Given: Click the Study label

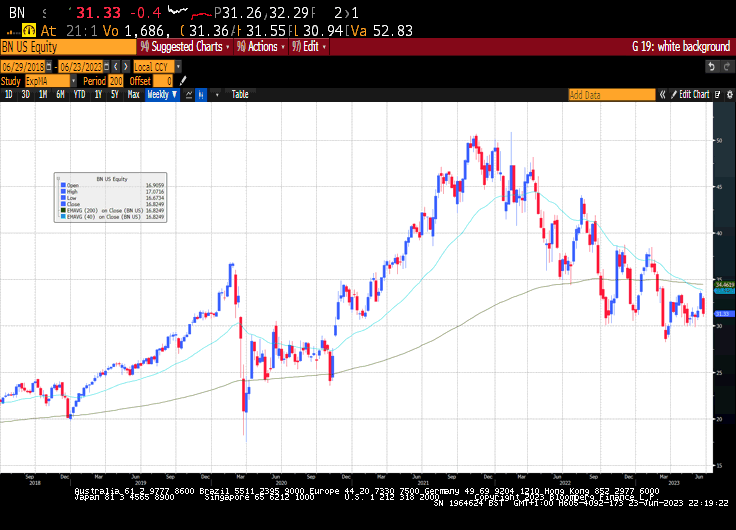Looking at the screenshot, I should coord(11,81).
